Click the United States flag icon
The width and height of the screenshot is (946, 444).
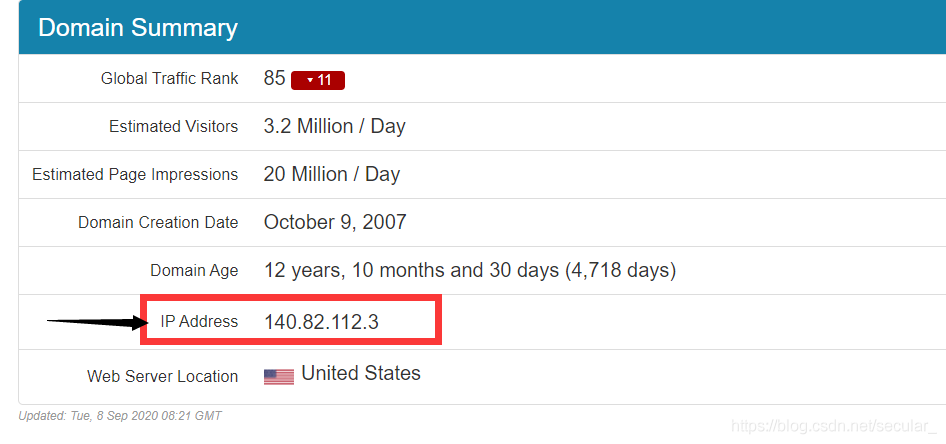[x=279, y=377]
